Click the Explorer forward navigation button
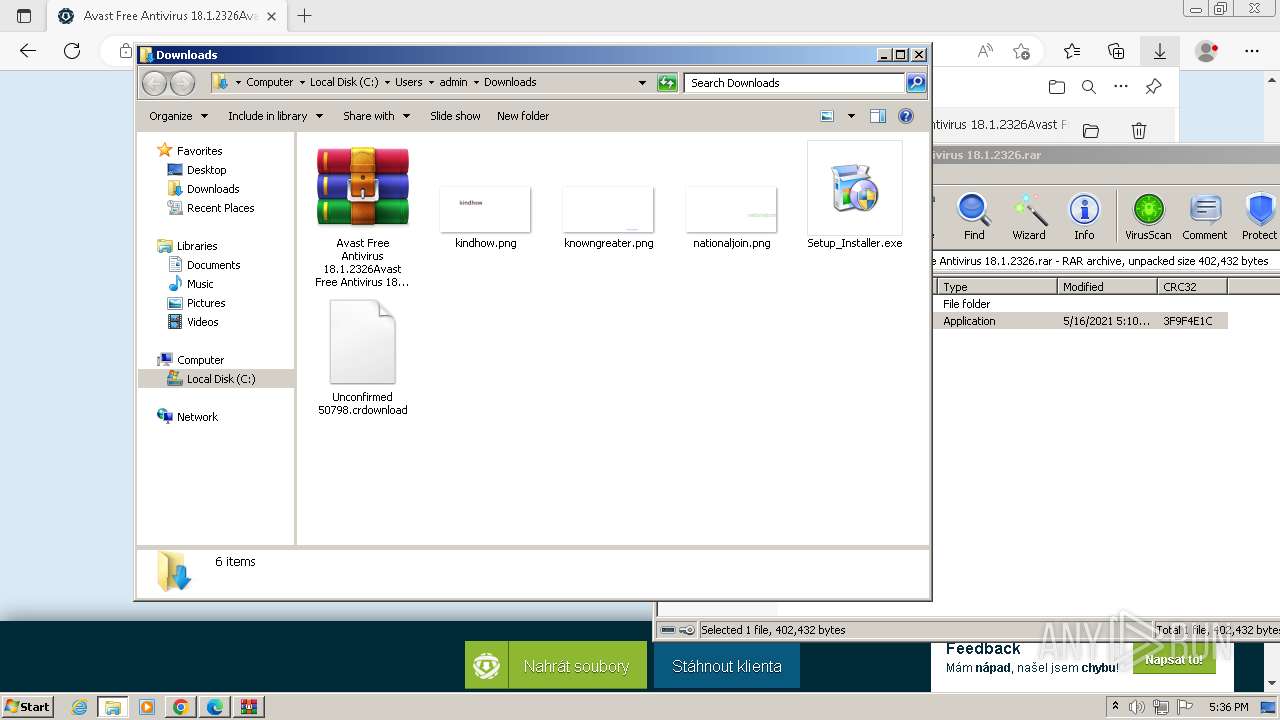Image resolution: width=1280 pixels, height=720 pixels. (x=182, y=83)
